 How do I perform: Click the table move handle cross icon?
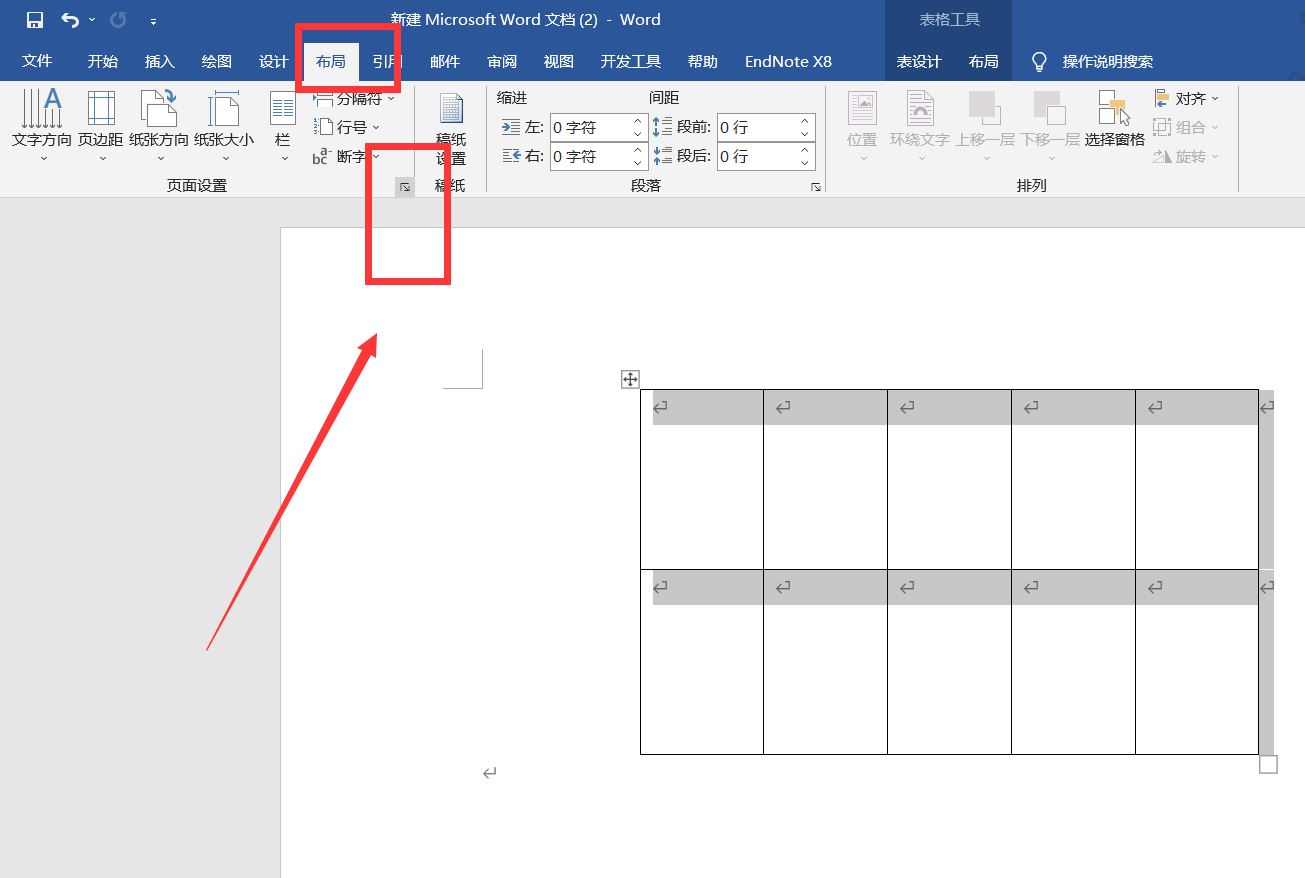click(x=630, y=378)
